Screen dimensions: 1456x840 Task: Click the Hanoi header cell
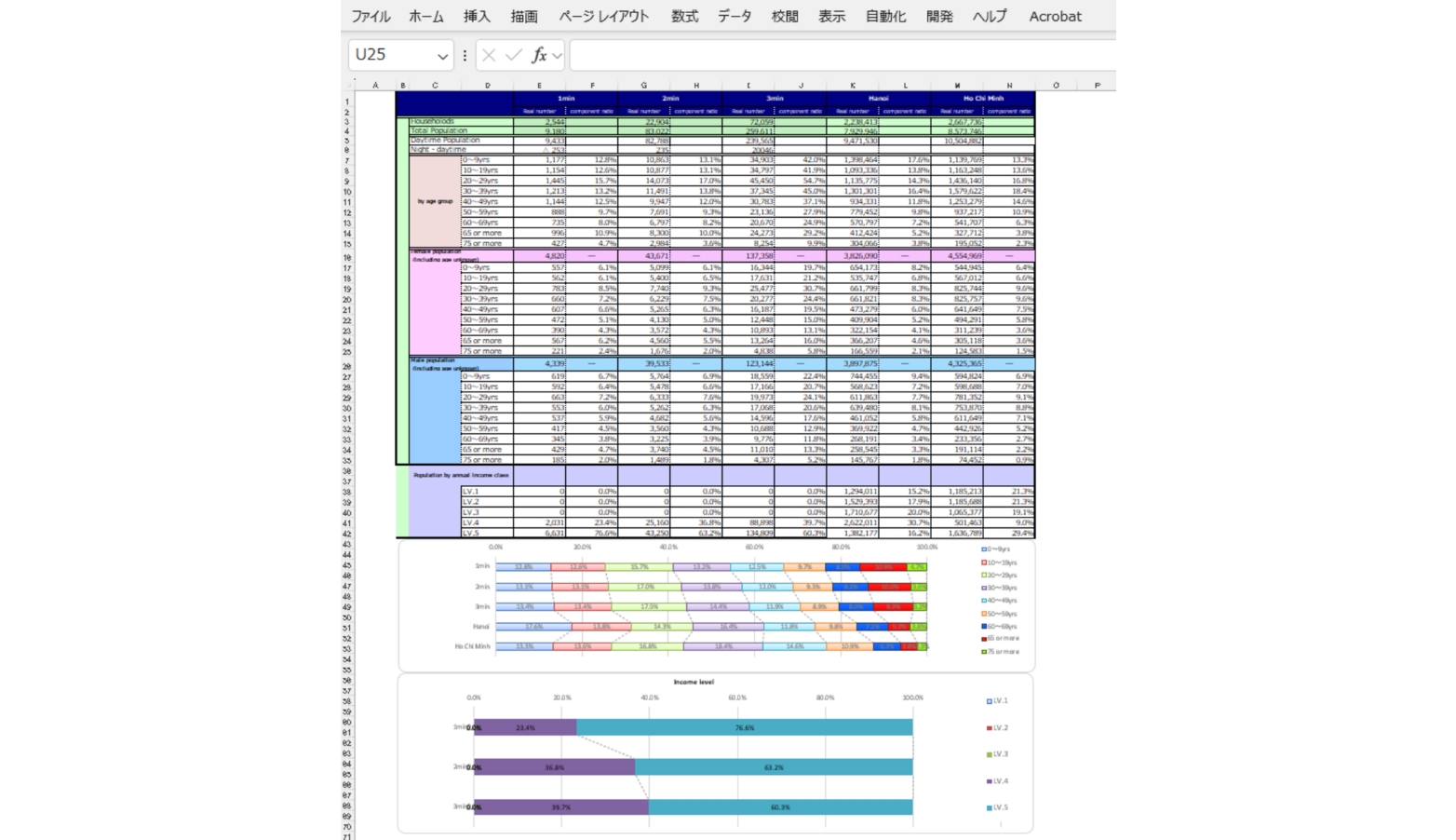[x=878, y=98]
